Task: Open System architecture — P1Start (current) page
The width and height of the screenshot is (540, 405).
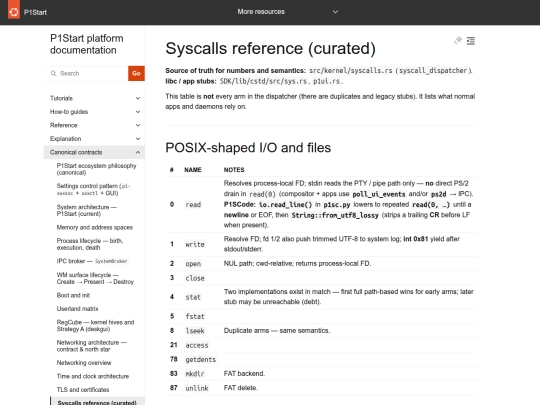Action: point(86,210)
